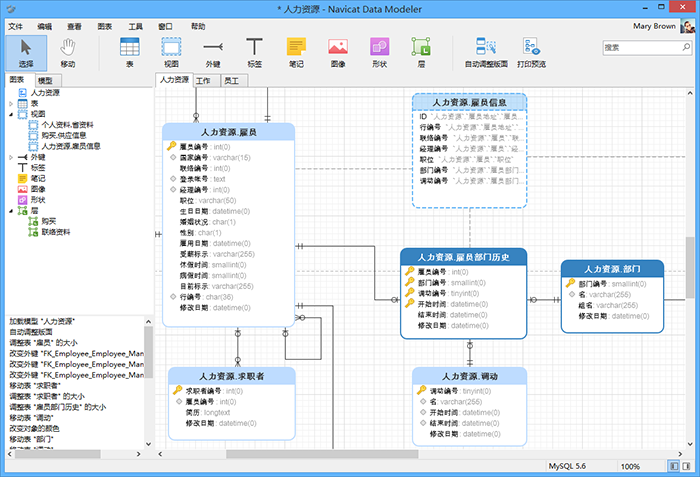Click the 表 table tool icon
The width and height of the screenshot is (700, 477).
tap(129, 53)
